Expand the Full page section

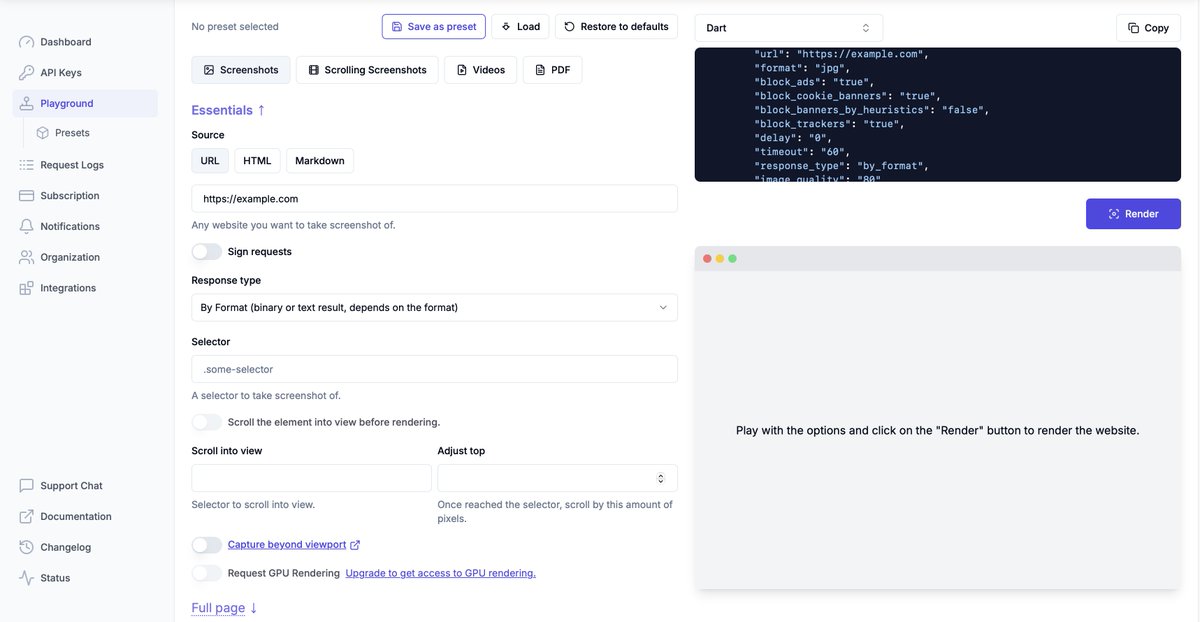pos(225,608)
